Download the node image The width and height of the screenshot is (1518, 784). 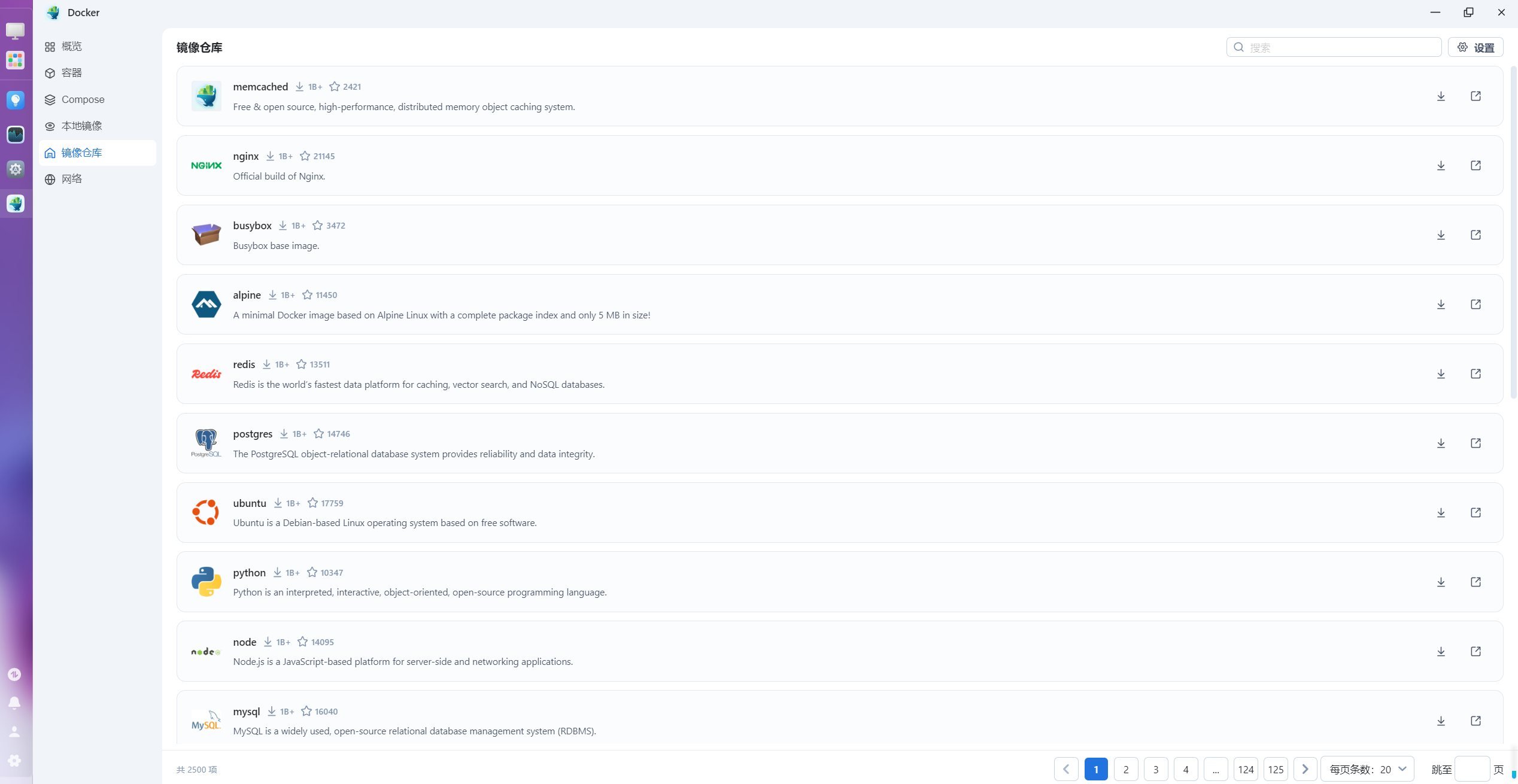point(1441,651)
